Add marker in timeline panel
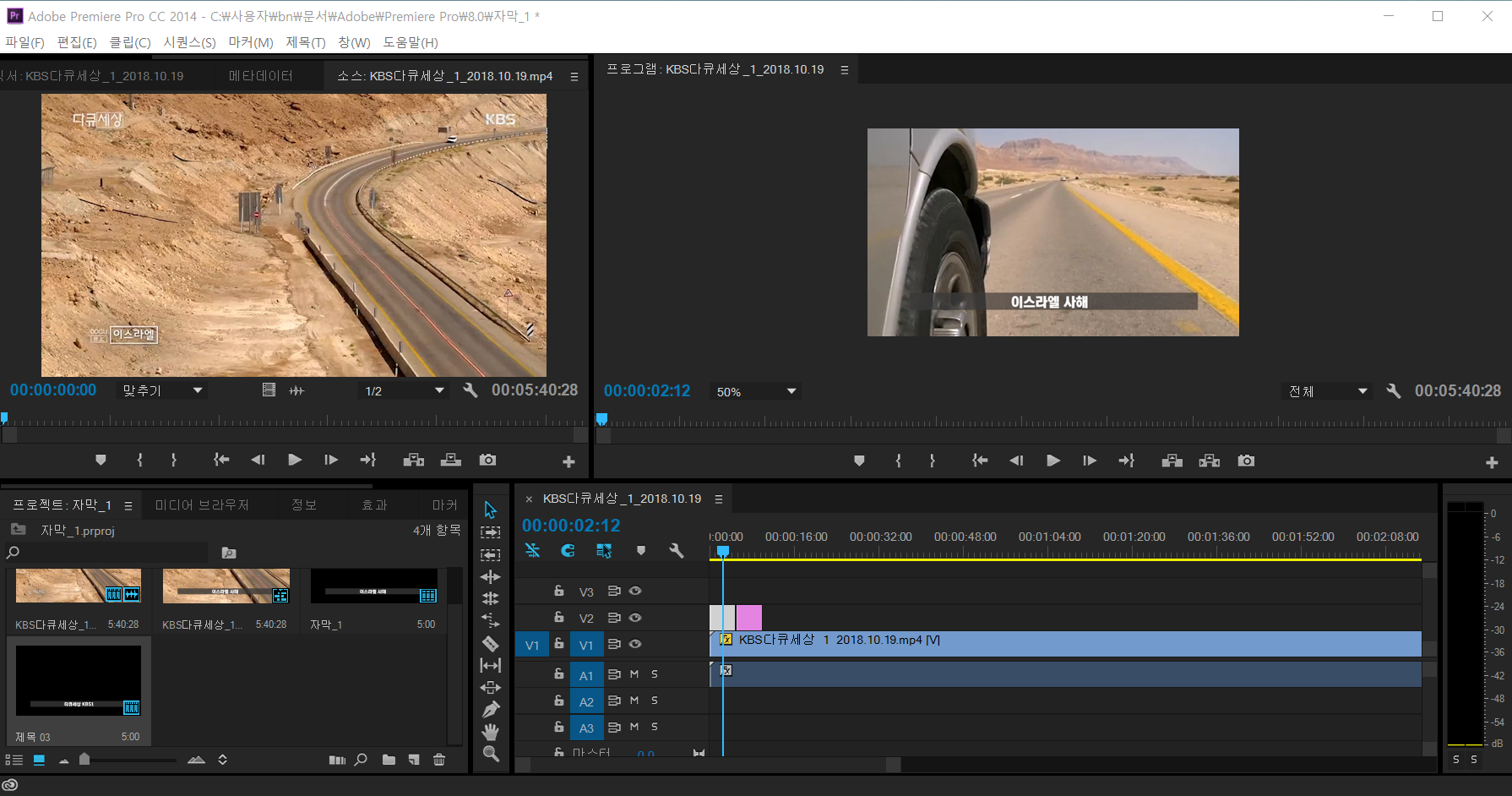 [x=641, y=550]
